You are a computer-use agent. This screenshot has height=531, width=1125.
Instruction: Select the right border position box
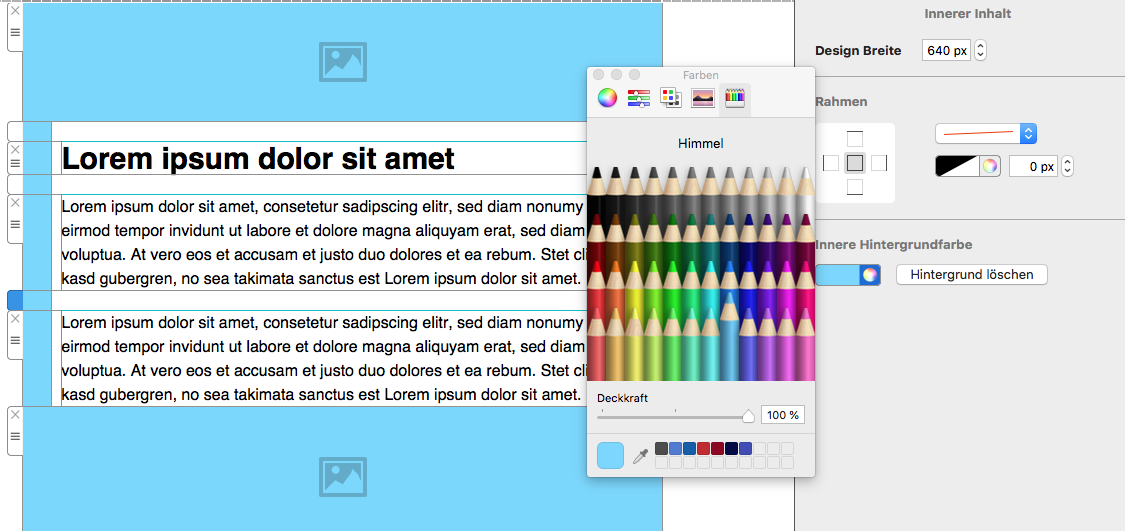click(x=879, y=163)
